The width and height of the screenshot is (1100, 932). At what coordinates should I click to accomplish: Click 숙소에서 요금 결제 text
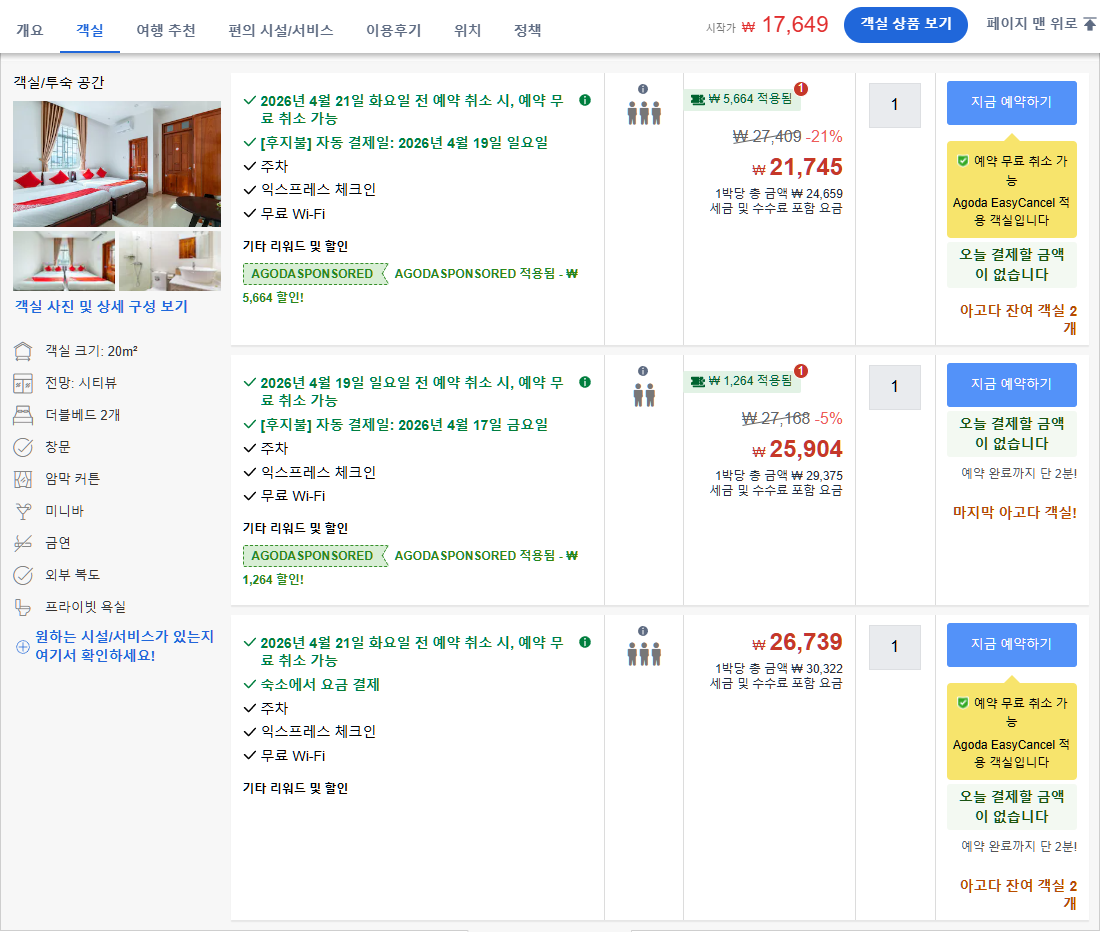(320, 684)
